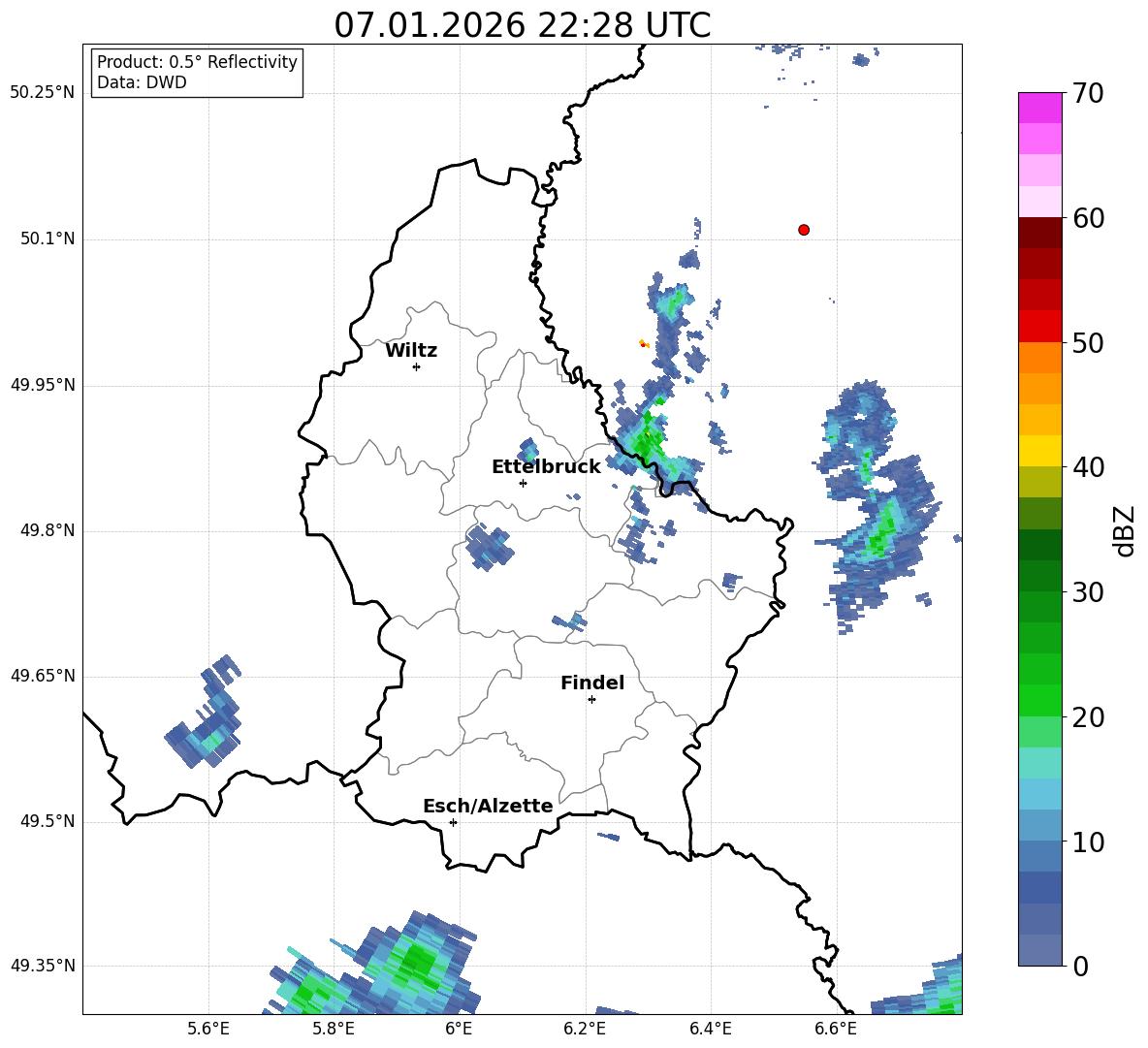The width and height of the screenshot is (1148, 1048).
Task: Click the small orange-red echo north of Ettelbruck
Action: click(644, 343)
